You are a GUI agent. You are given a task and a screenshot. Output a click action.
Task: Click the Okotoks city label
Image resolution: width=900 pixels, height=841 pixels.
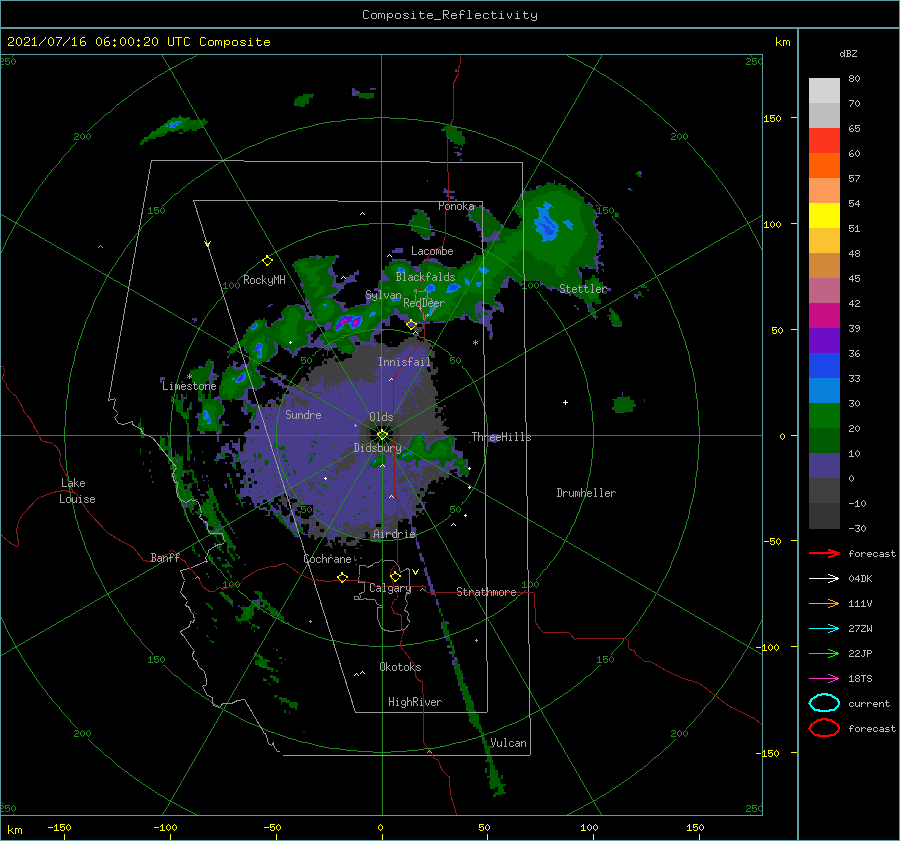[x=400, y=667]
